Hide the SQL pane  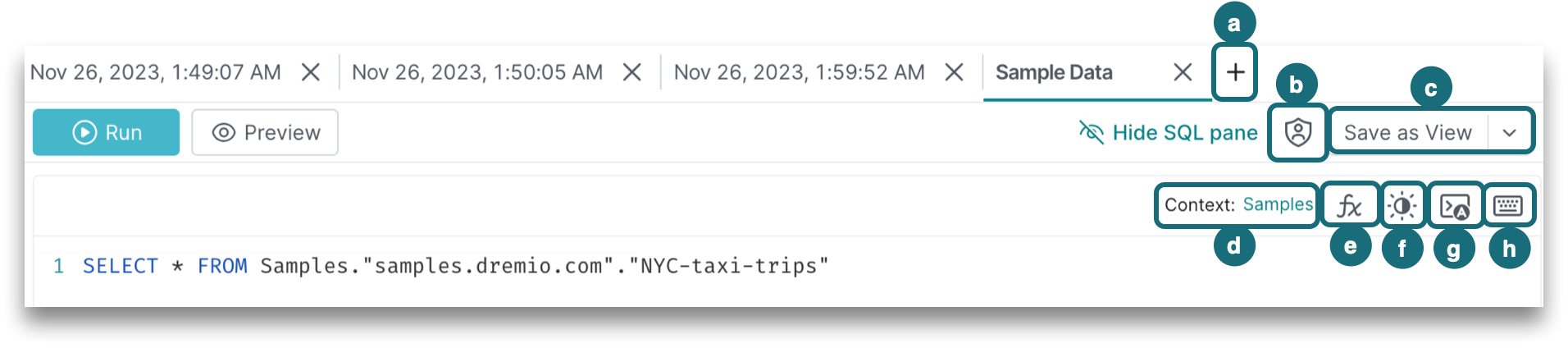point(1169,132)
